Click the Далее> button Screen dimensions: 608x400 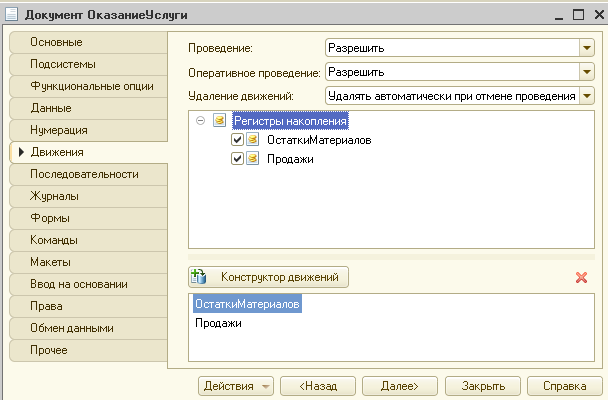point(400,386)
